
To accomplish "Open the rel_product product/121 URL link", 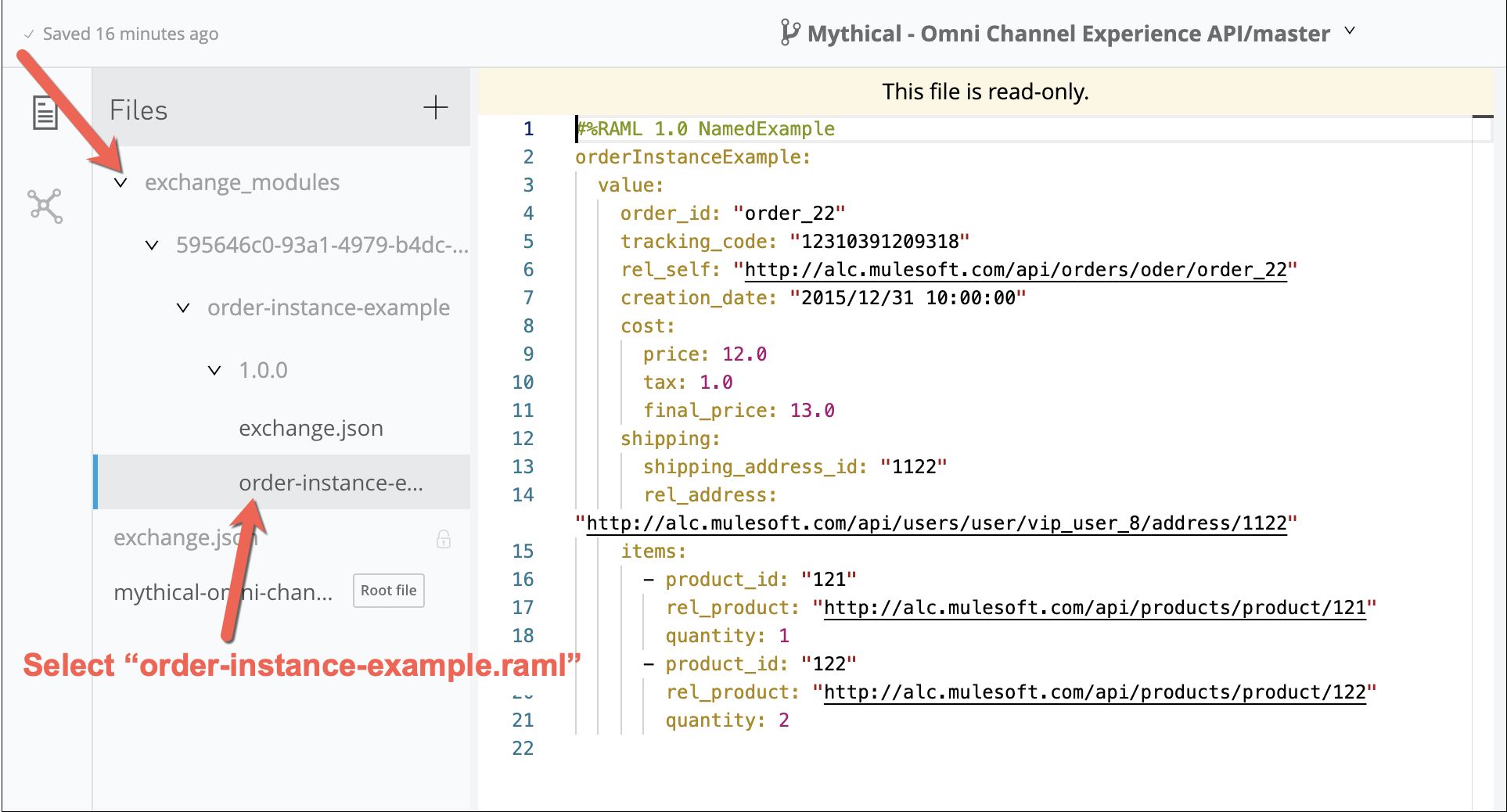I will (1095, 608).
